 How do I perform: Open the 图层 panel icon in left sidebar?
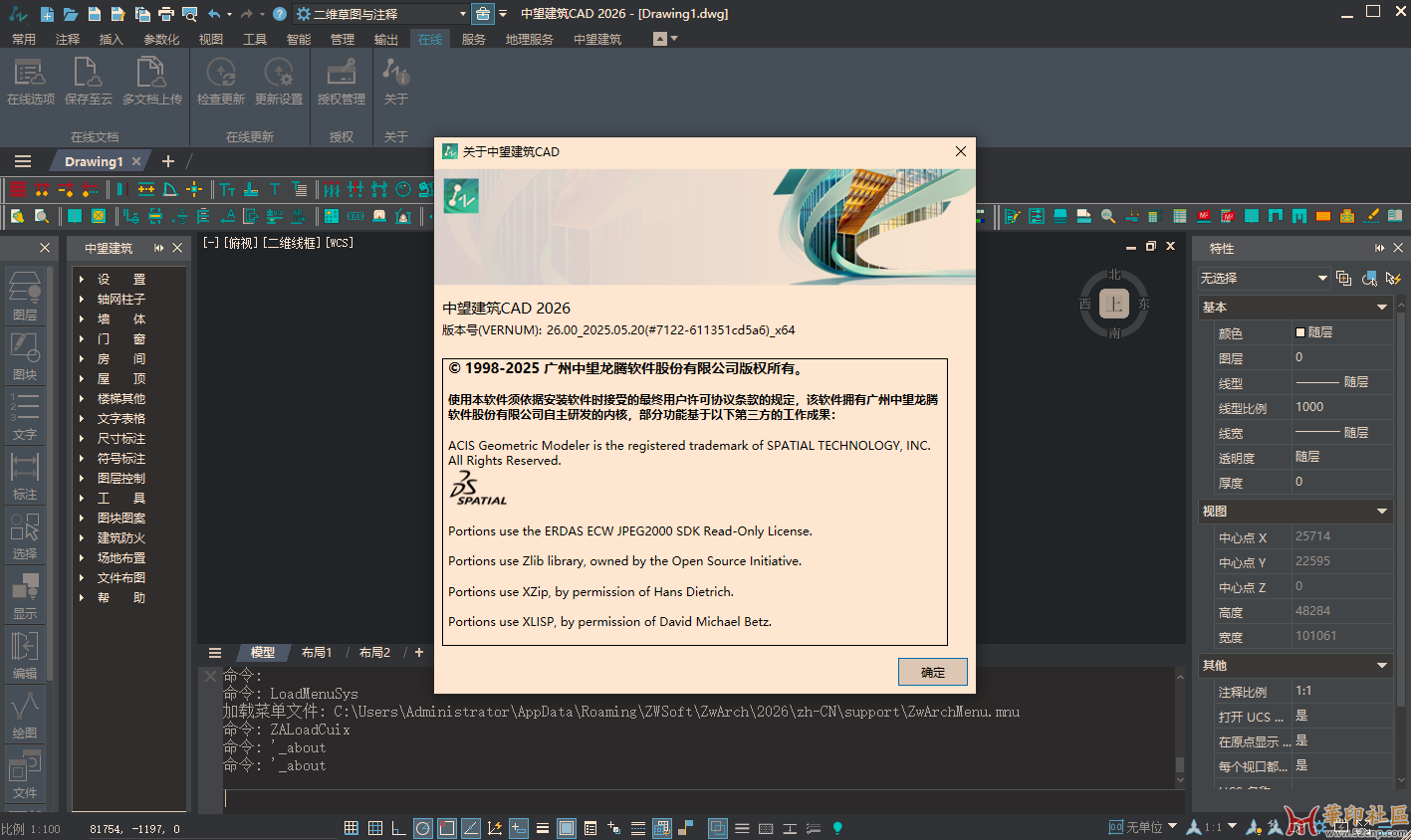pos(25,296)
